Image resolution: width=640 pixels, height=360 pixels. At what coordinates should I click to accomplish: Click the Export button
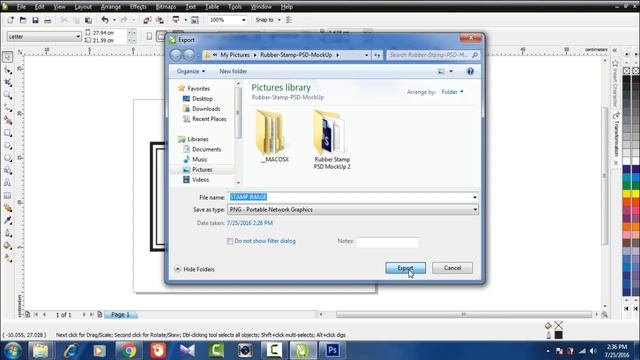(405, 268)
